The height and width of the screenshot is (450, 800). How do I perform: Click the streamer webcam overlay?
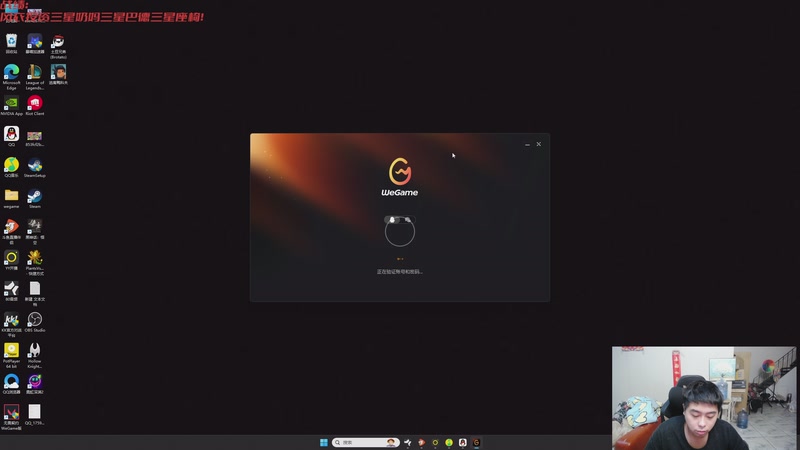point(704,398)
